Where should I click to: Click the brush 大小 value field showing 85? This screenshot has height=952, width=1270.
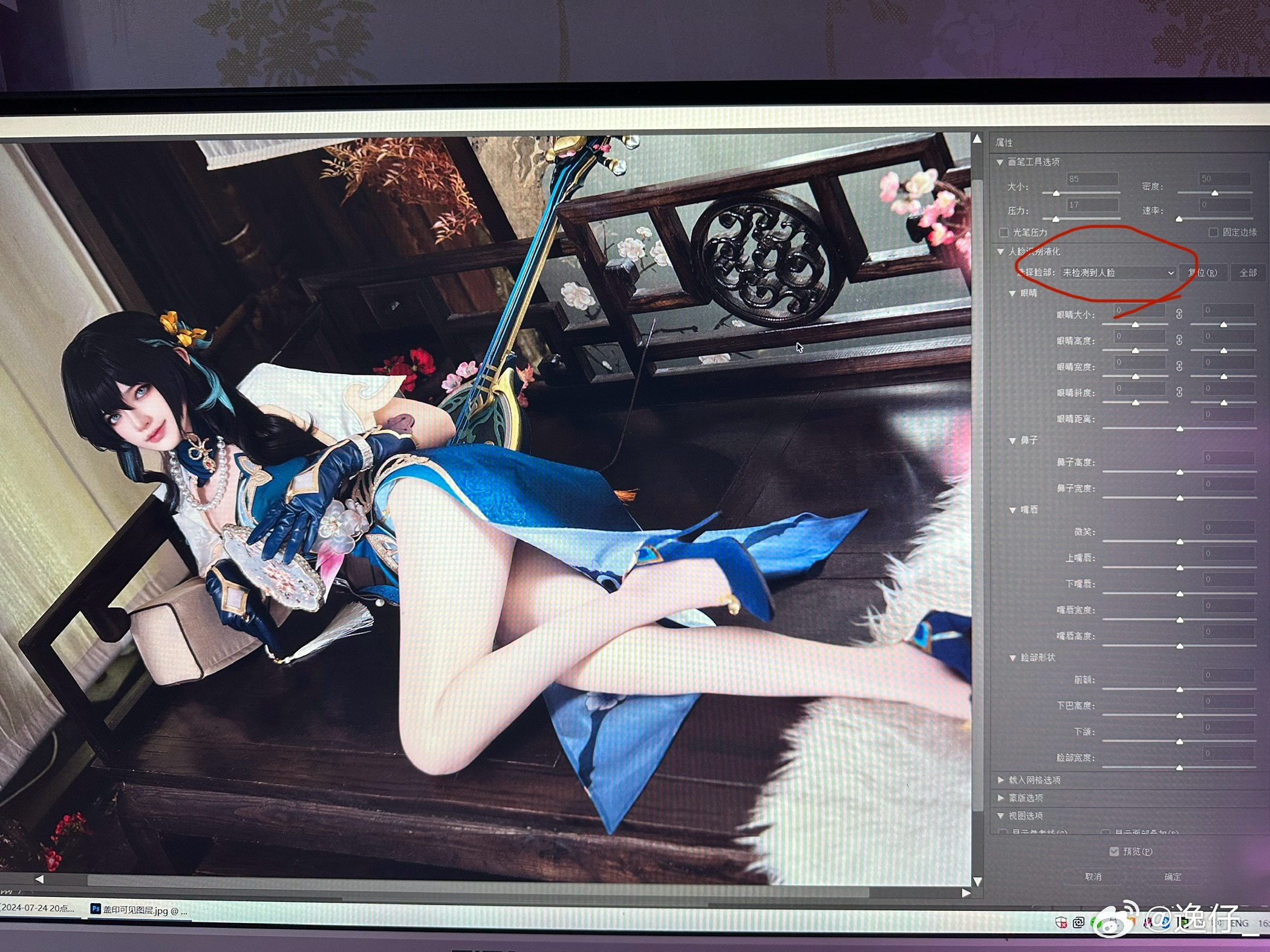tap(1092, 179)
